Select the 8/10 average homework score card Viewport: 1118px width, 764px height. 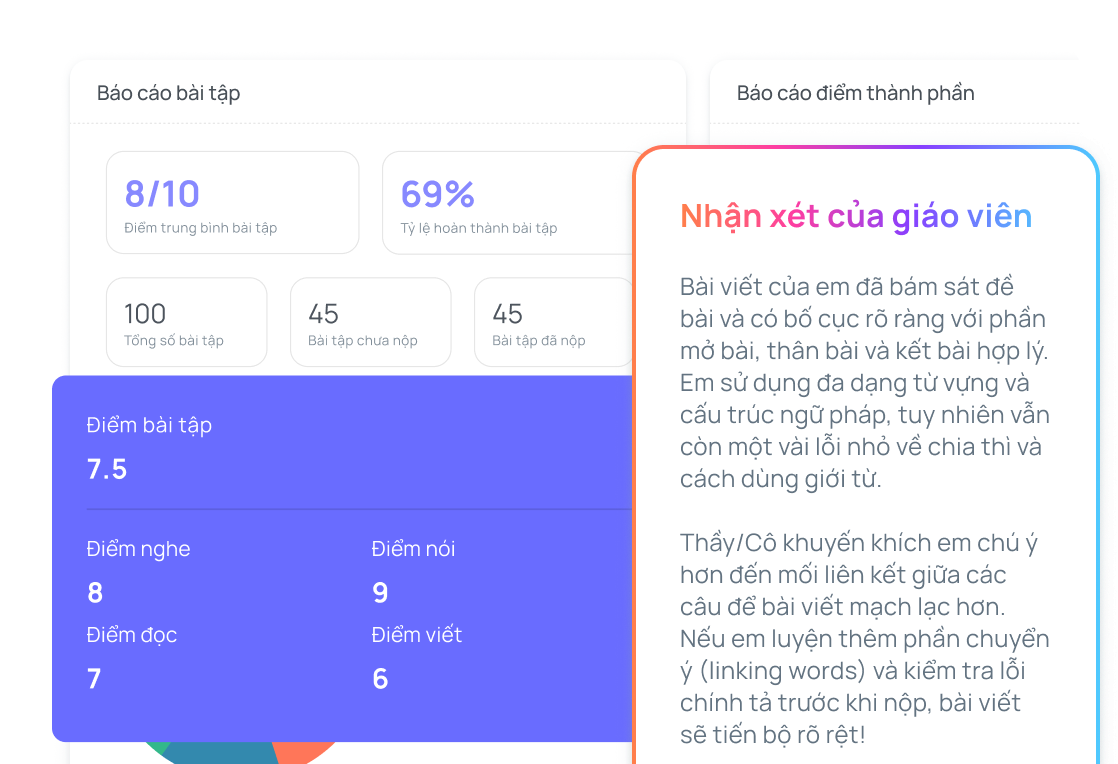pos(232,202)
